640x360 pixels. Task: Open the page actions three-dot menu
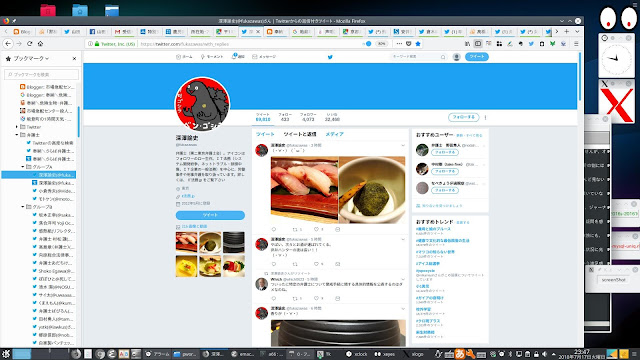click(x=399, y=44)
